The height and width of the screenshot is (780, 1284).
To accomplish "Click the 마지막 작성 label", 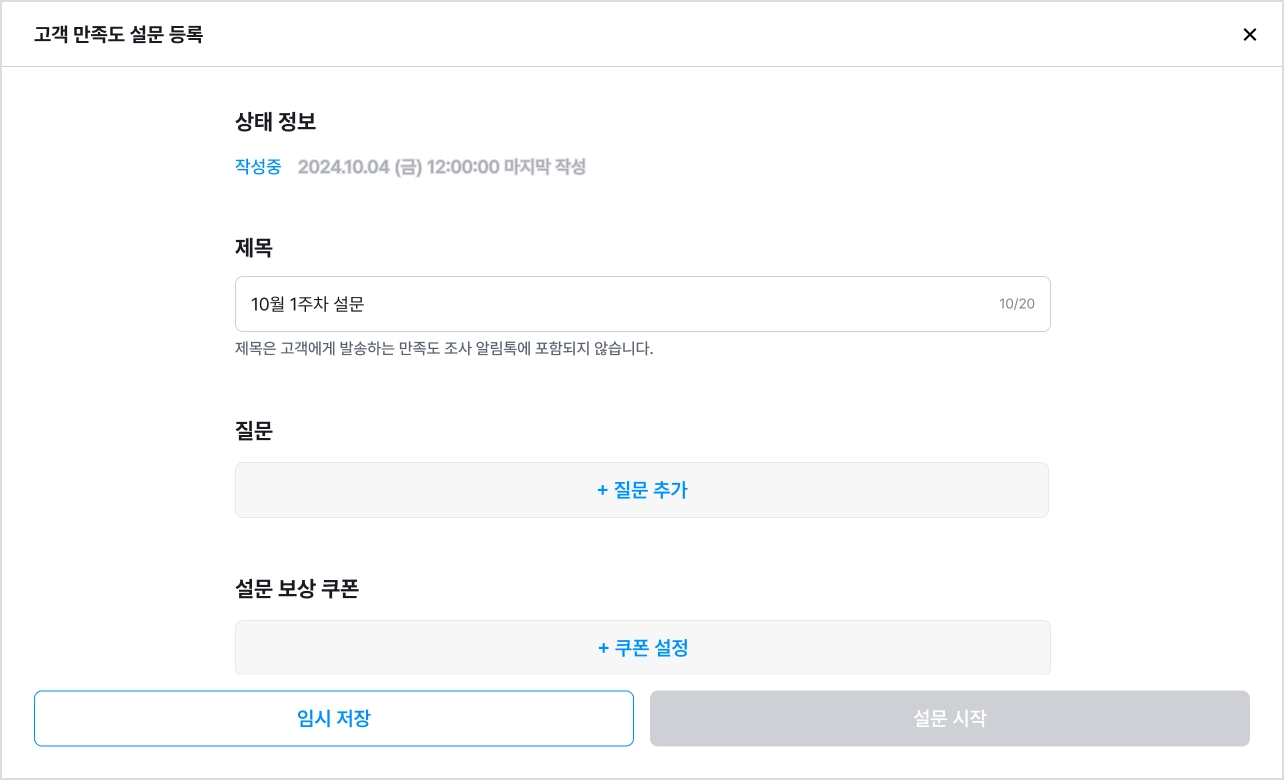I will coord(545,167).
